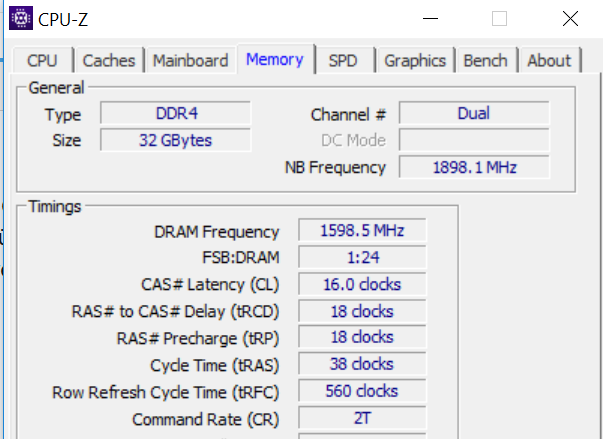Click the Dual channel value
Screen dimensions: 603x439
coord(474,113)
